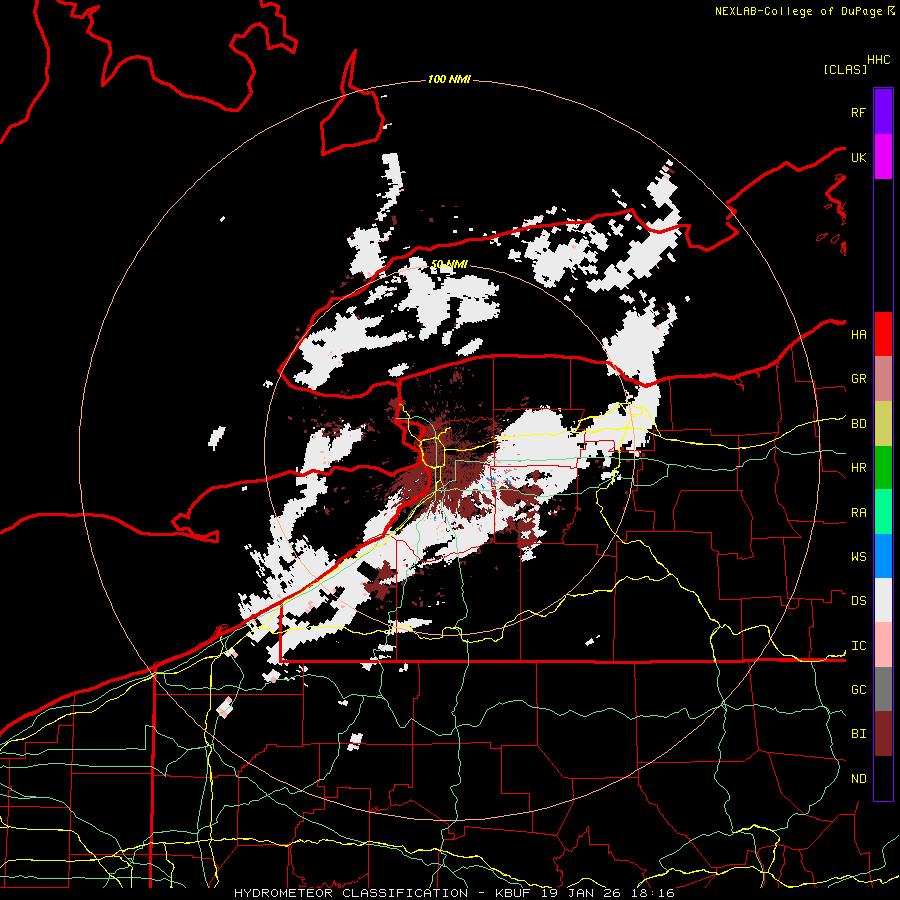Click the [CLAS] legend heading
The image size is (900, 900).
[x=845, y=69]
